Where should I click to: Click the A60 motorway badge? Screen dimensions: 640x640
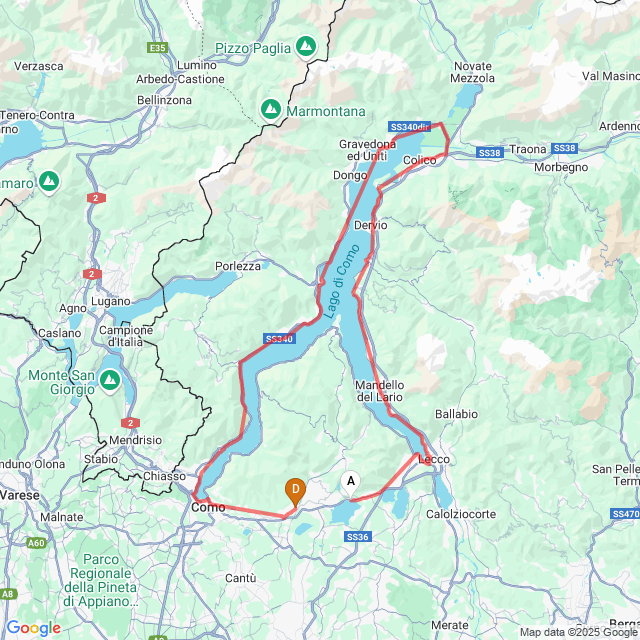point(36,543)
